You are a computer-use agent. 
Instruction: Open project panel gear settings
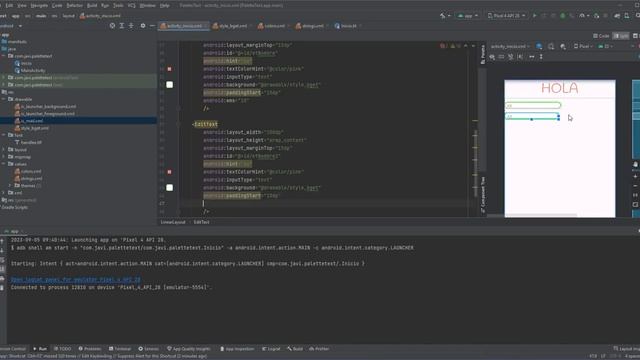click(x=143, y=26)
